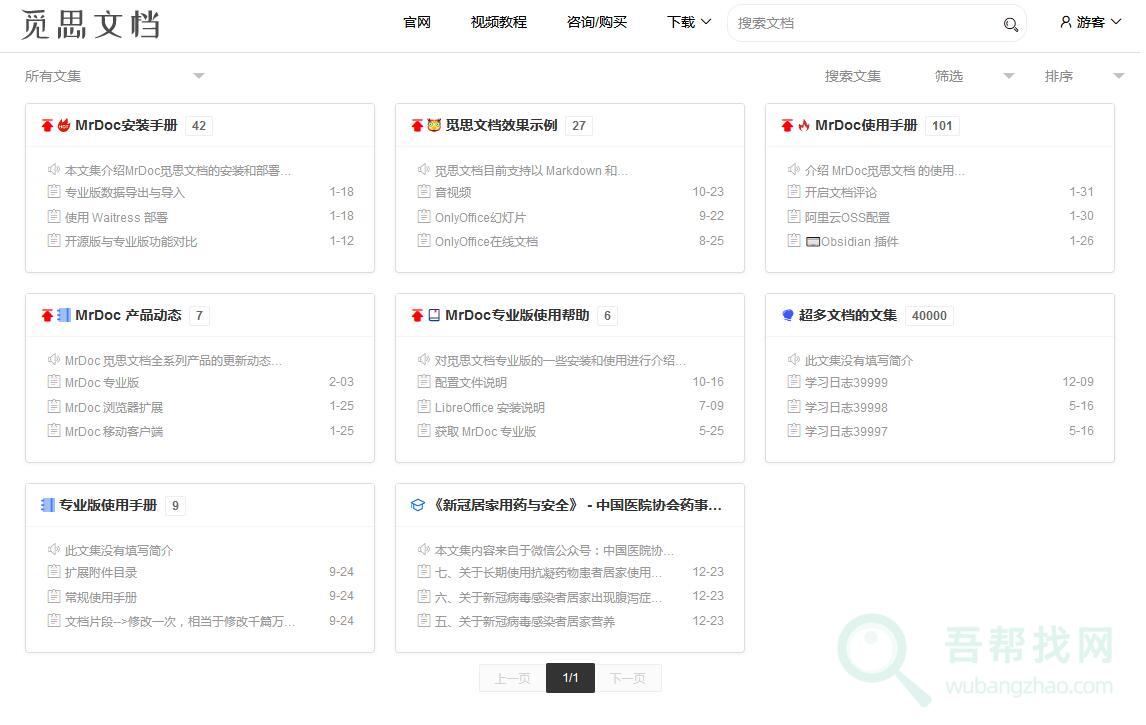Click the blue bubble icon beside 超多文档的文集
The width and height of the screenshot is (1146, 725).
788,316
